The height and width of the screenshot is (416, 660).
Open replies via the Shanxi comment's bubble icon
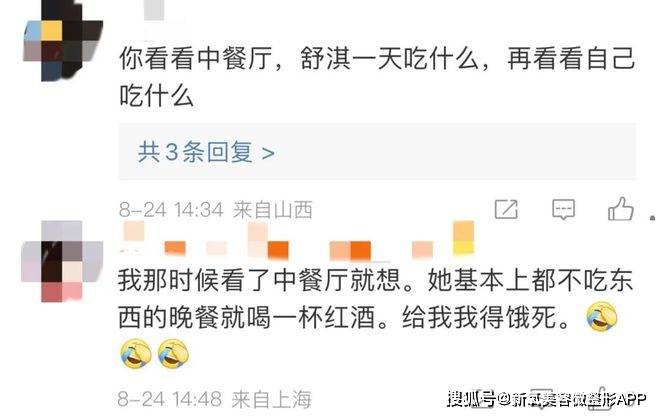pos(563,209)
